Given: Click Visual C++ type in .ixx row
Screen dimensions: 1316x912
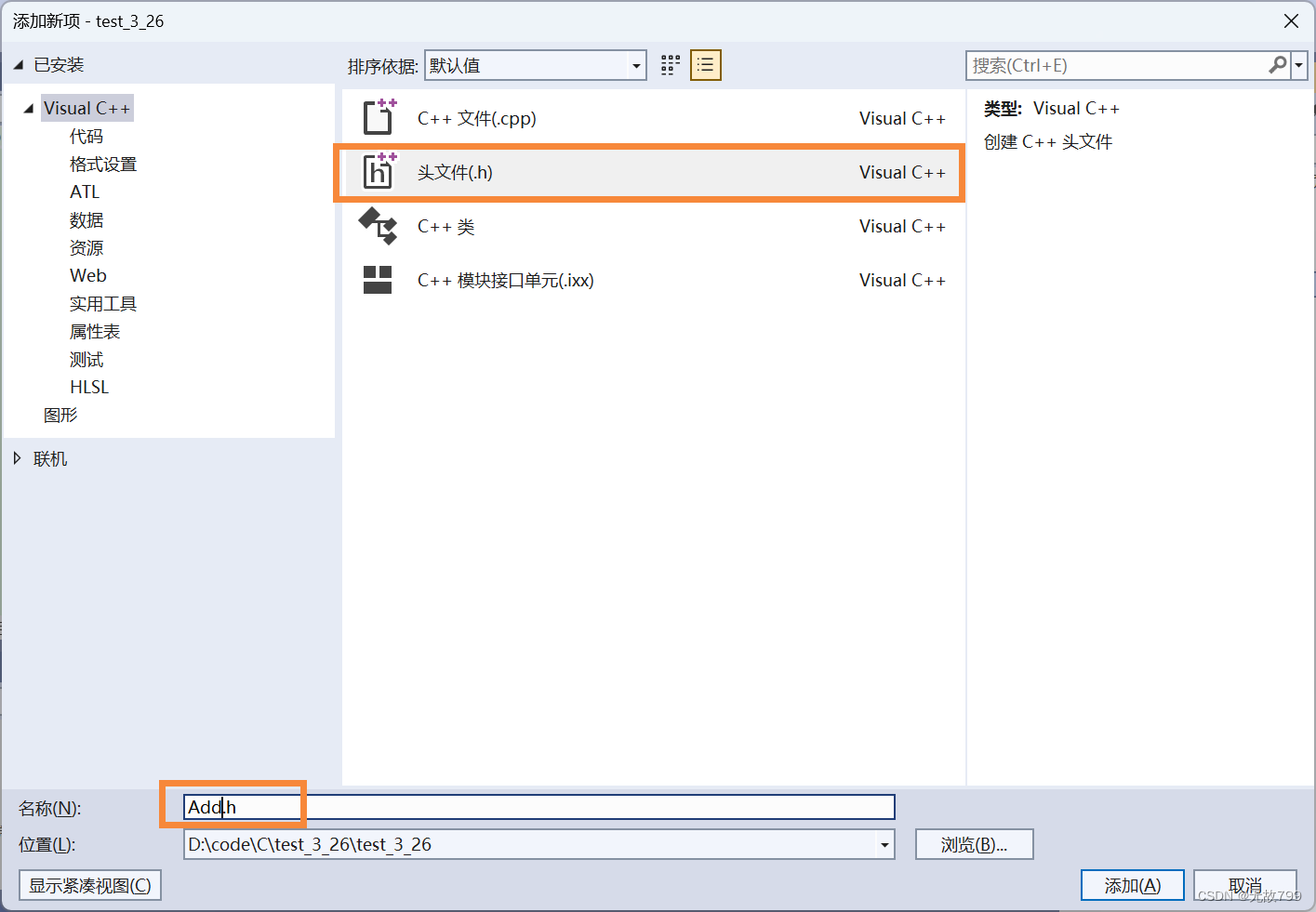Looking at the screenshot, I should [x=902, y=280].
